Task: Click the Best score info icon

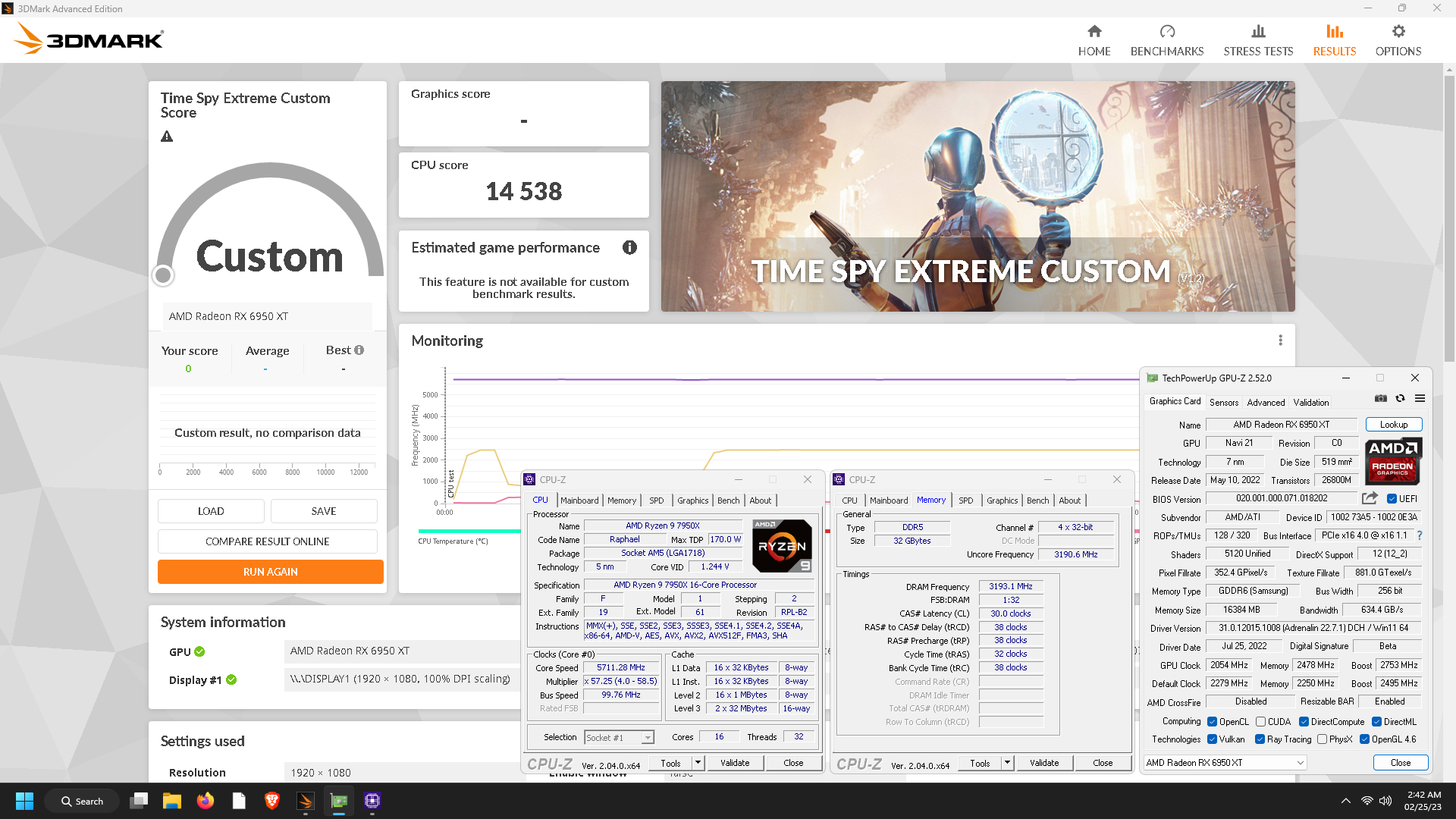Action: [x=359, y=350]
